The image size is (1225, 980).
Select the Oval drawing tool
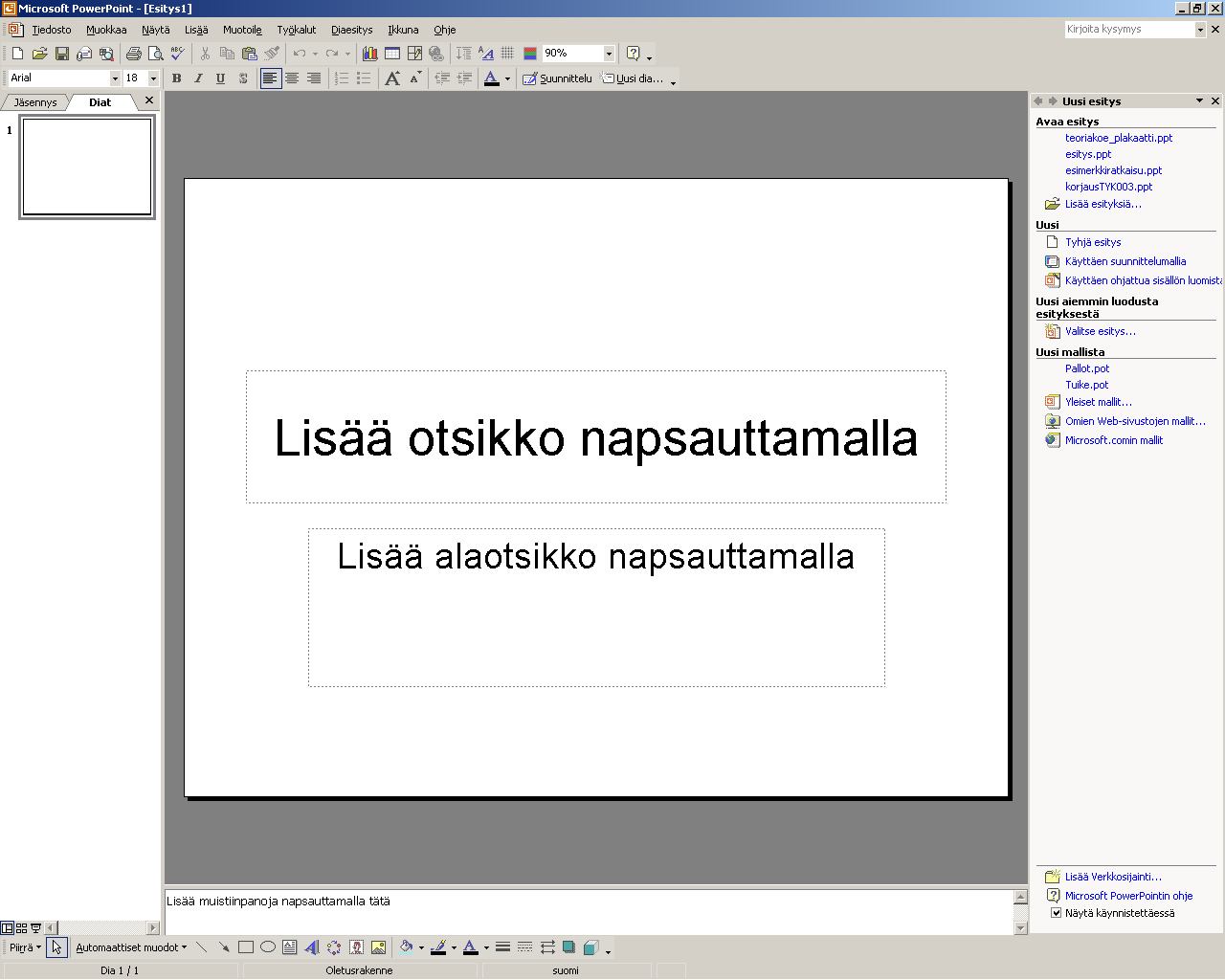[268, 947]
